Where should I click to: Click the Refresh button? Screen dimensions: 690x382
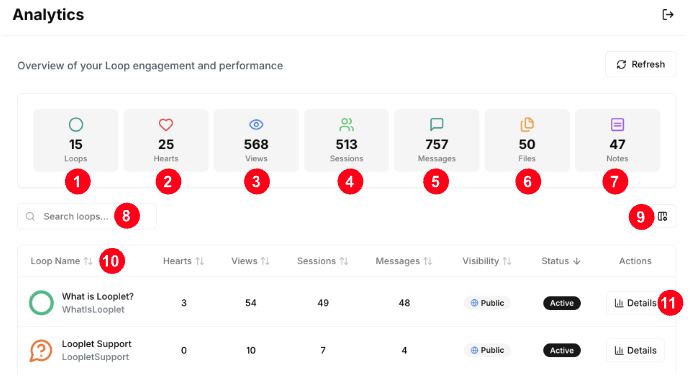click(x=640, y=64)
